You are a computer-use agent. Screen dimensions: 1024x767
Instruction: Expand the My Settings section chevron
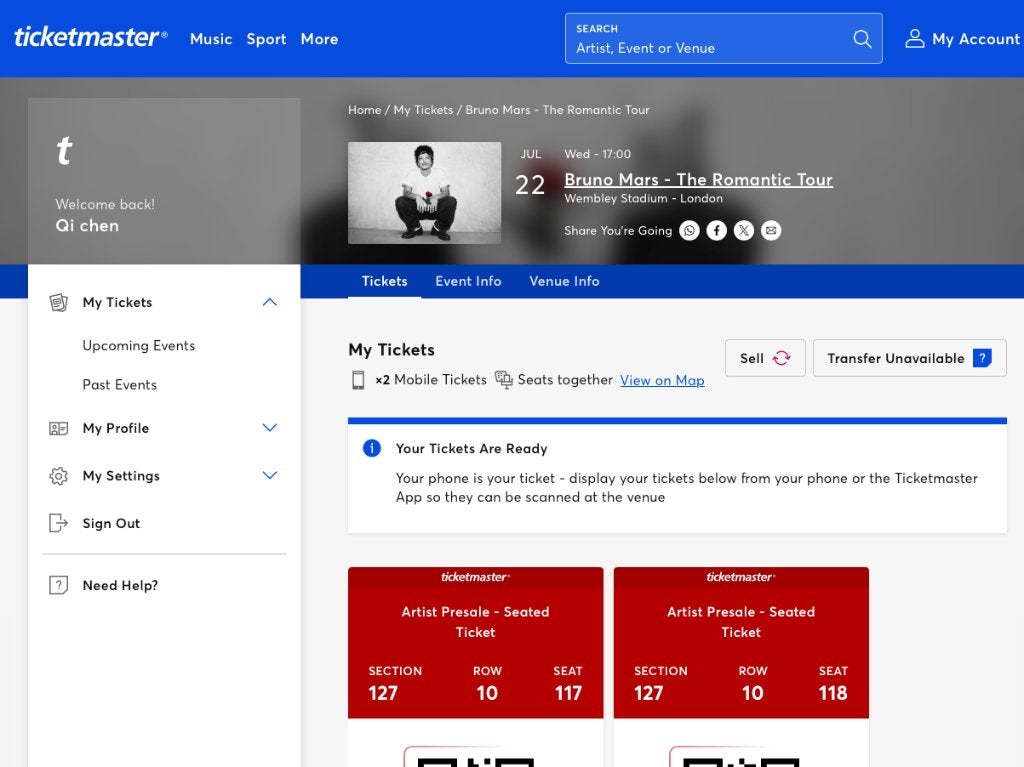[270, 476]
